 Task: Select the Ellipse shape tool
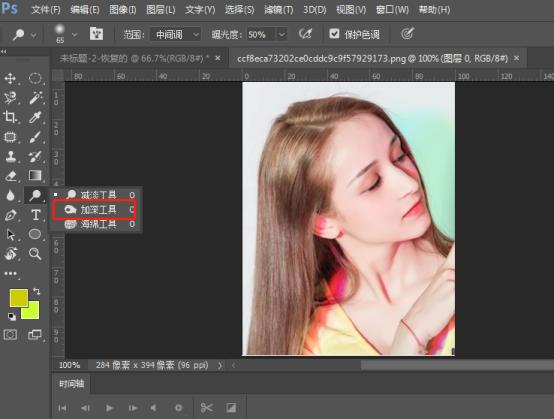point(35,234)
